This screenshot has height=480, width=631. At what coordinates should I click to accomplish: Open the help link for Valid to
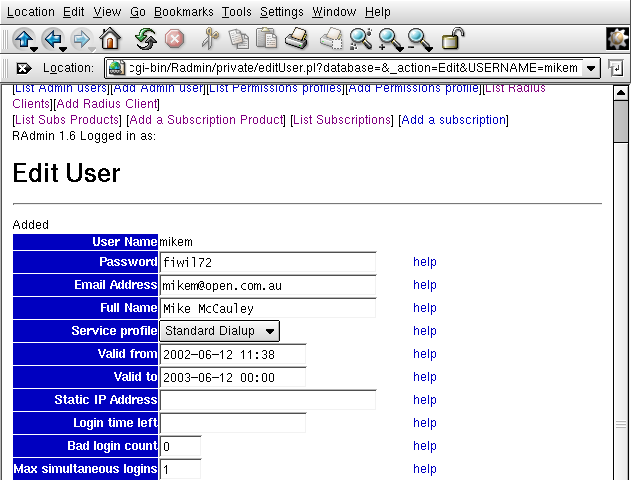click(425, 377)
